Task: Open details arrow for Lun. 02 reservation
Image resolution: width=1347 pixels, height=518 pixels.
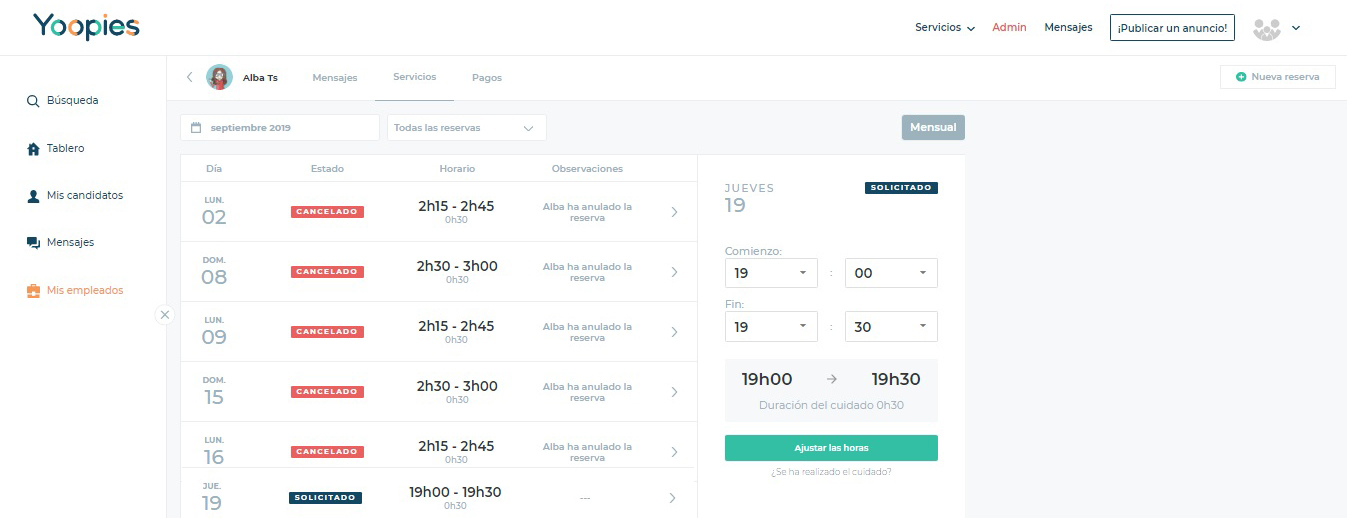Action: pyautogui.click(x=674, y=212)
